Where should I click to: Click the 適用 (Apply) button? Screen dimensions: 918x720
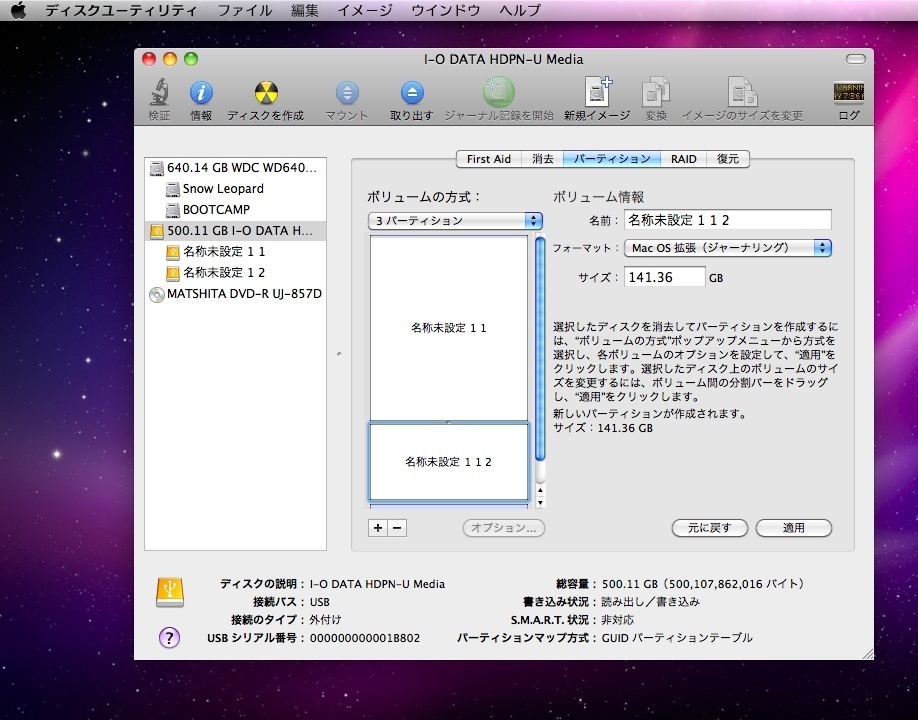793,528
